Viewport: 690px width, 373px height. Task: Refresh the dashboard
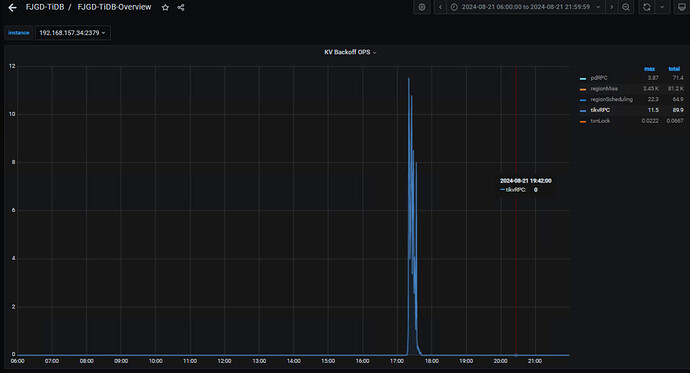pos(646,7)
